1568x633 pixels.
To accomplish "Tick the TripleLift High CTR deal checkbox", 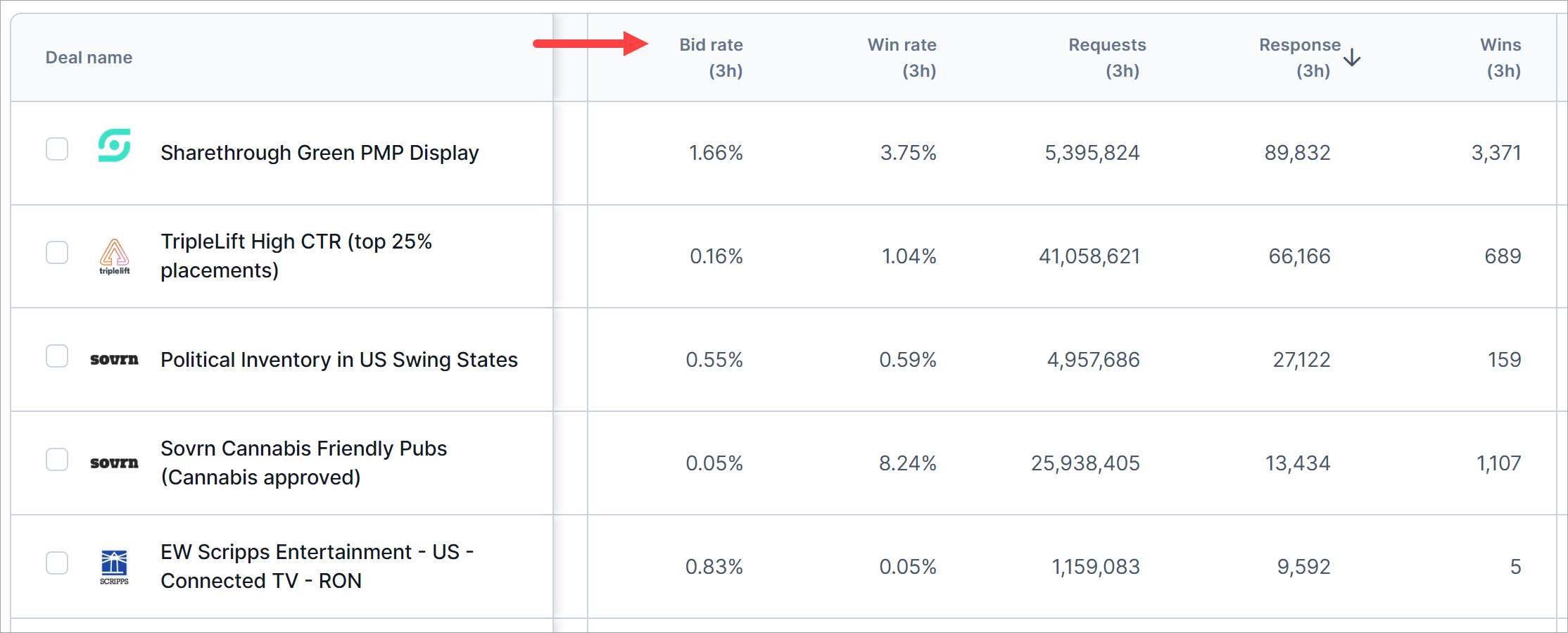I will 57,253.
